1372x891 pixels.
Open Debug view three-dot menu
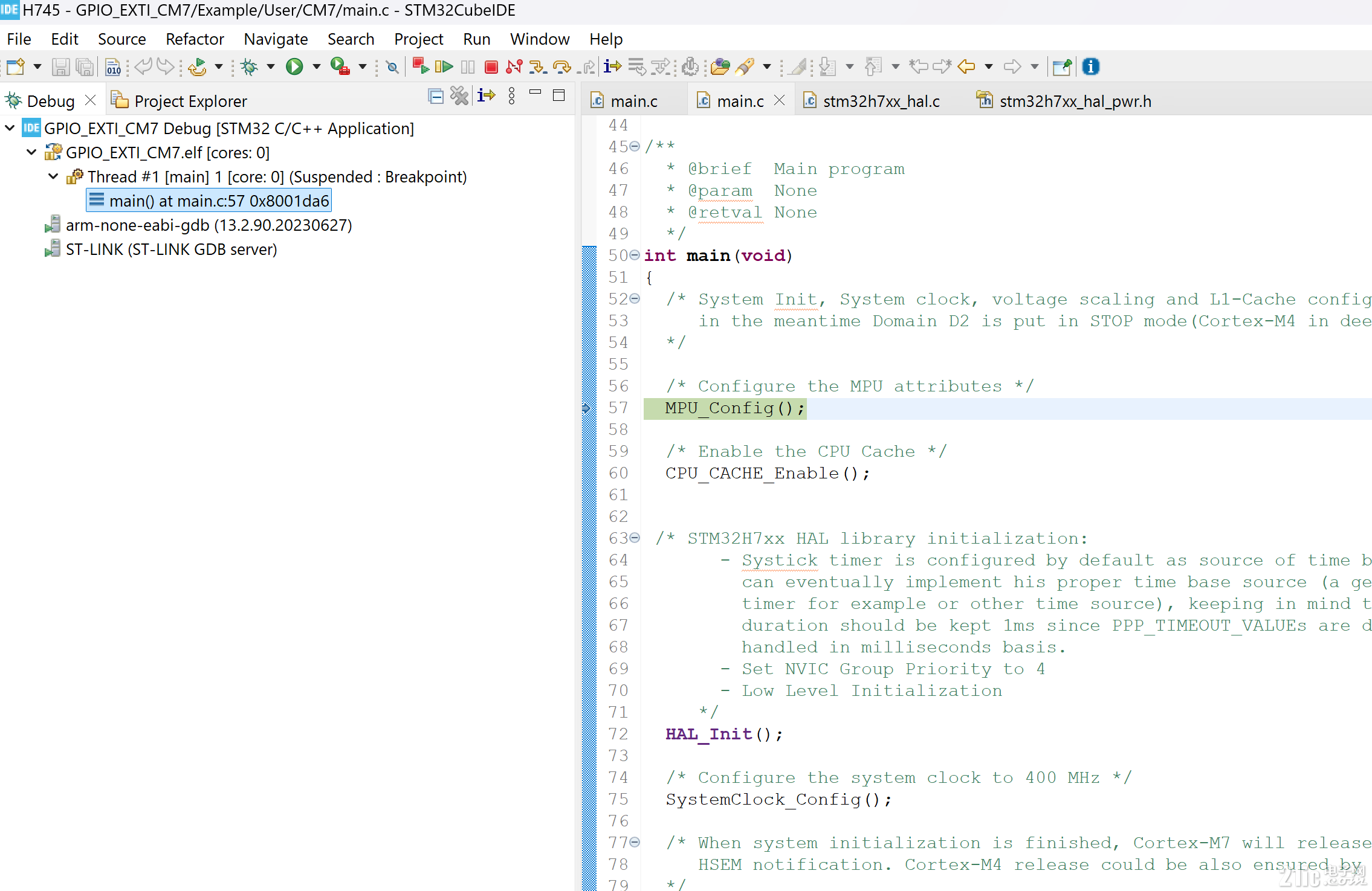pos(512,95)
